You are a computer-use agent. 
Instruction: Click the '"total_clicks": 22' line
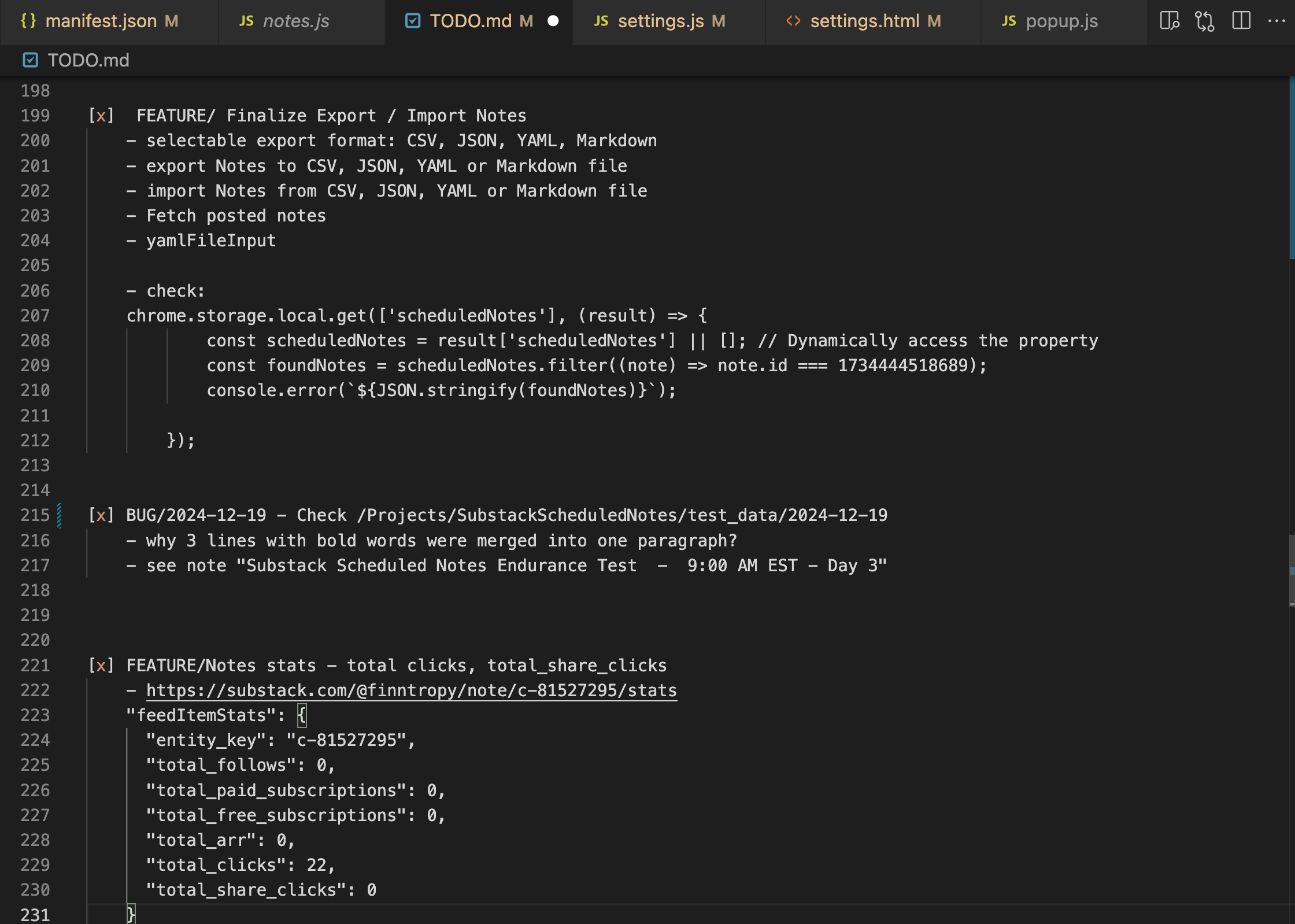point(240,865)
